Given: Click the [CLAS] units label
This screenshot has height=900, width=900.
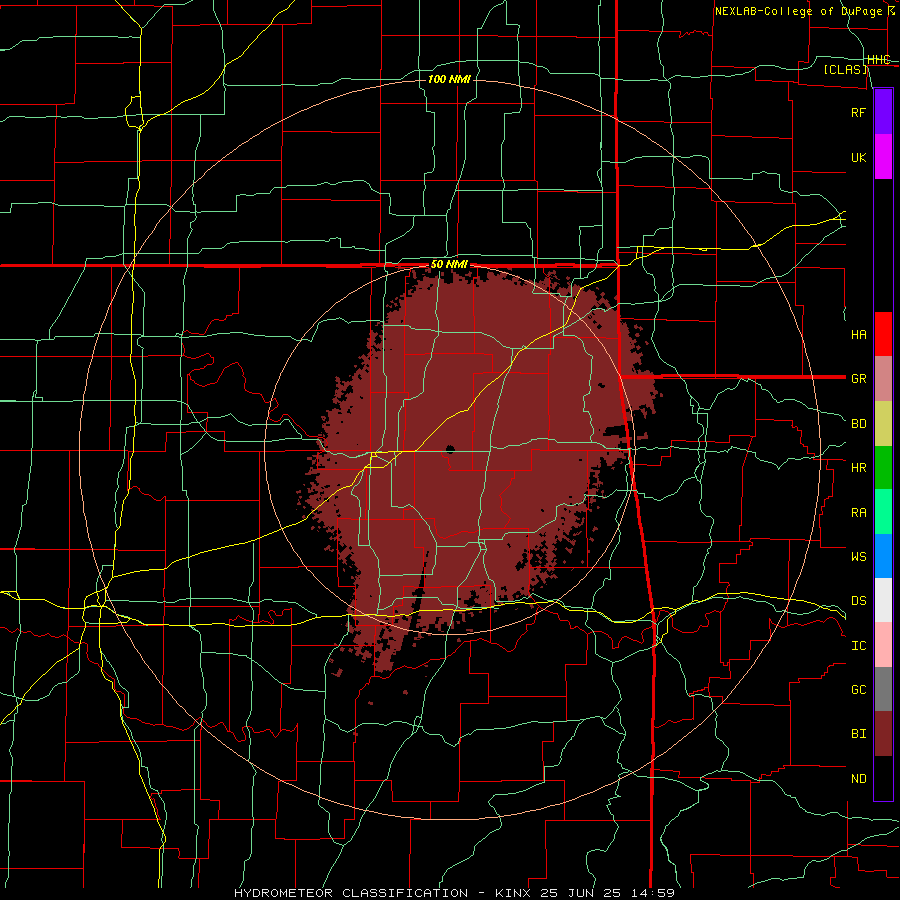Looking at the screenshot, I should tap(845, 69).
